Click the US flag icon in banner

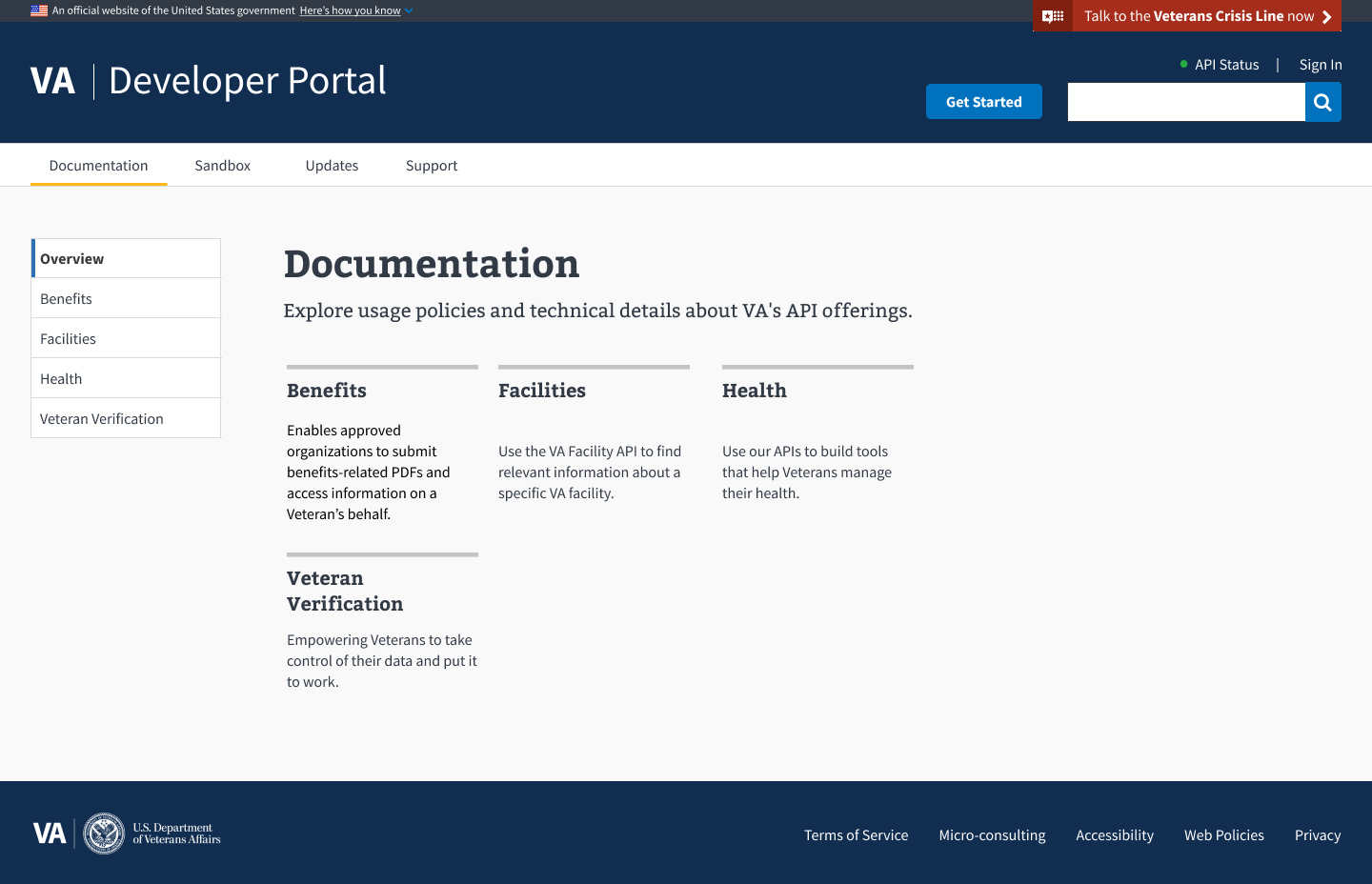tap(39, 10)
